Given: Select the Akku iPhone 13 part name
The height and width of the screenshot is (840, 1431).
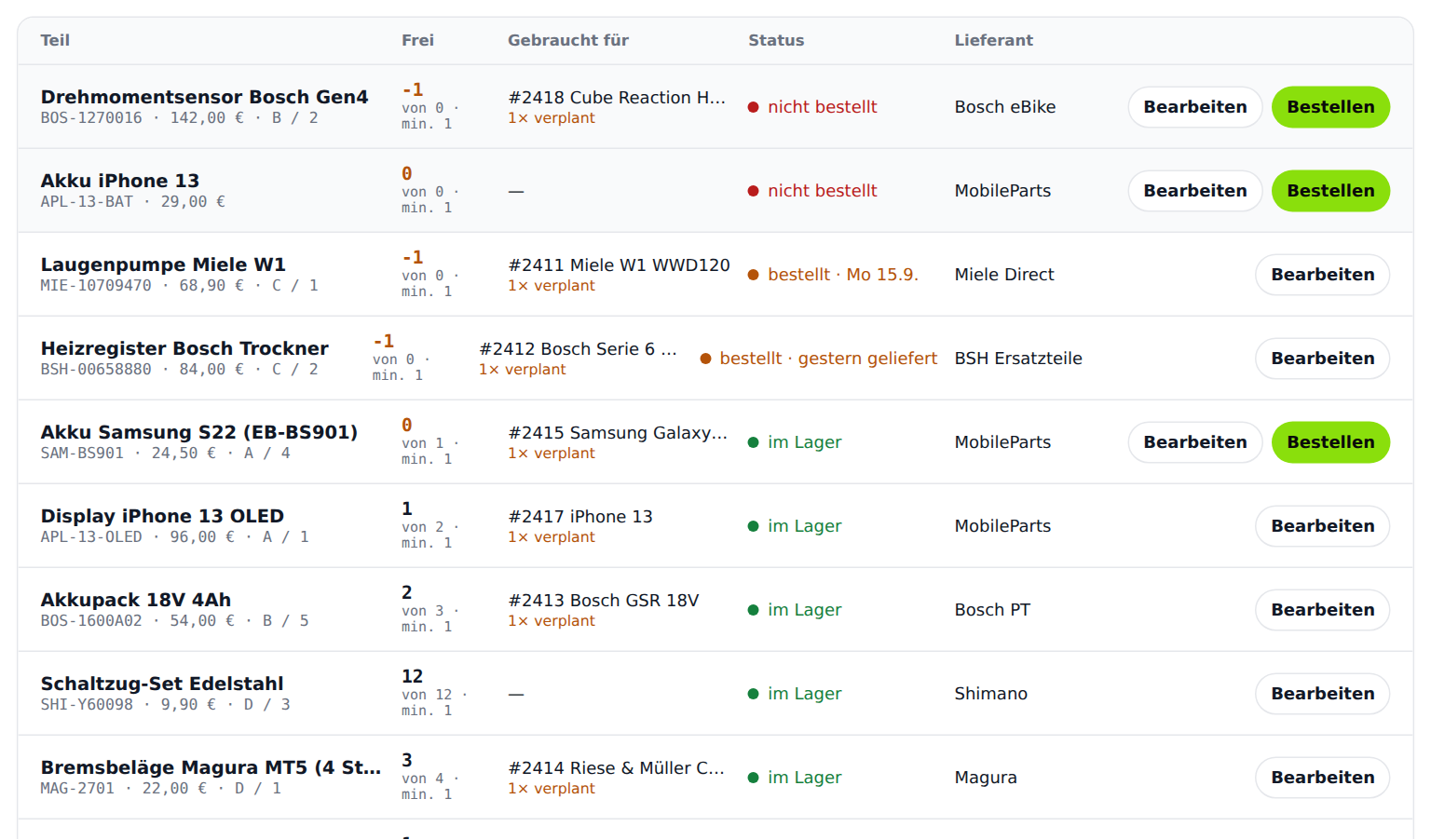Looking at the screenshot, I should 119,181.
